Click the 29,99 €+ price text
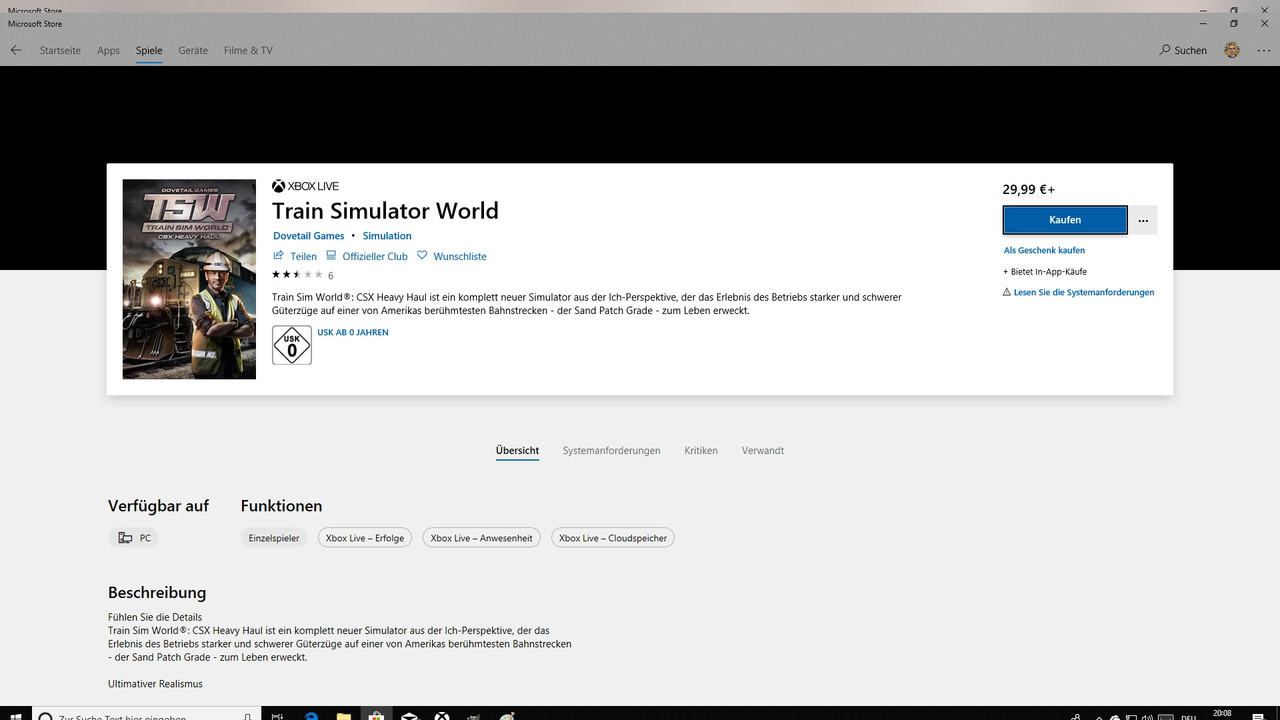1280x720 pixels. pos(1029,189)
